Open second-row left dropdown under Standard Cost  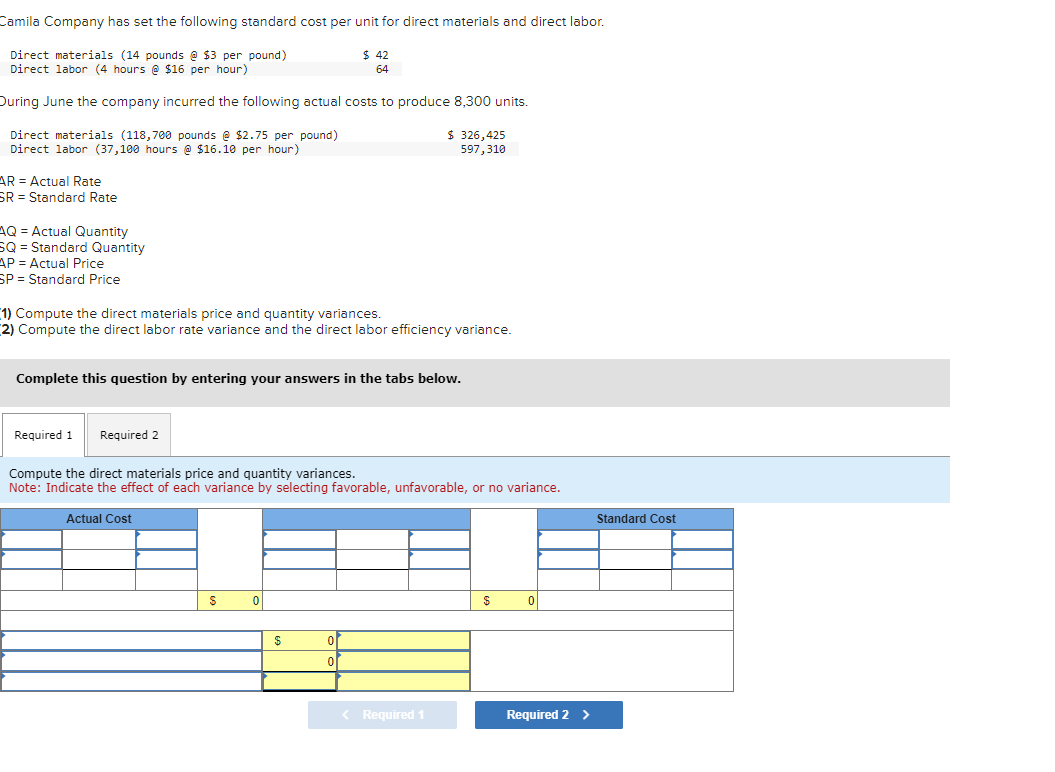click(x=569, y=559)
